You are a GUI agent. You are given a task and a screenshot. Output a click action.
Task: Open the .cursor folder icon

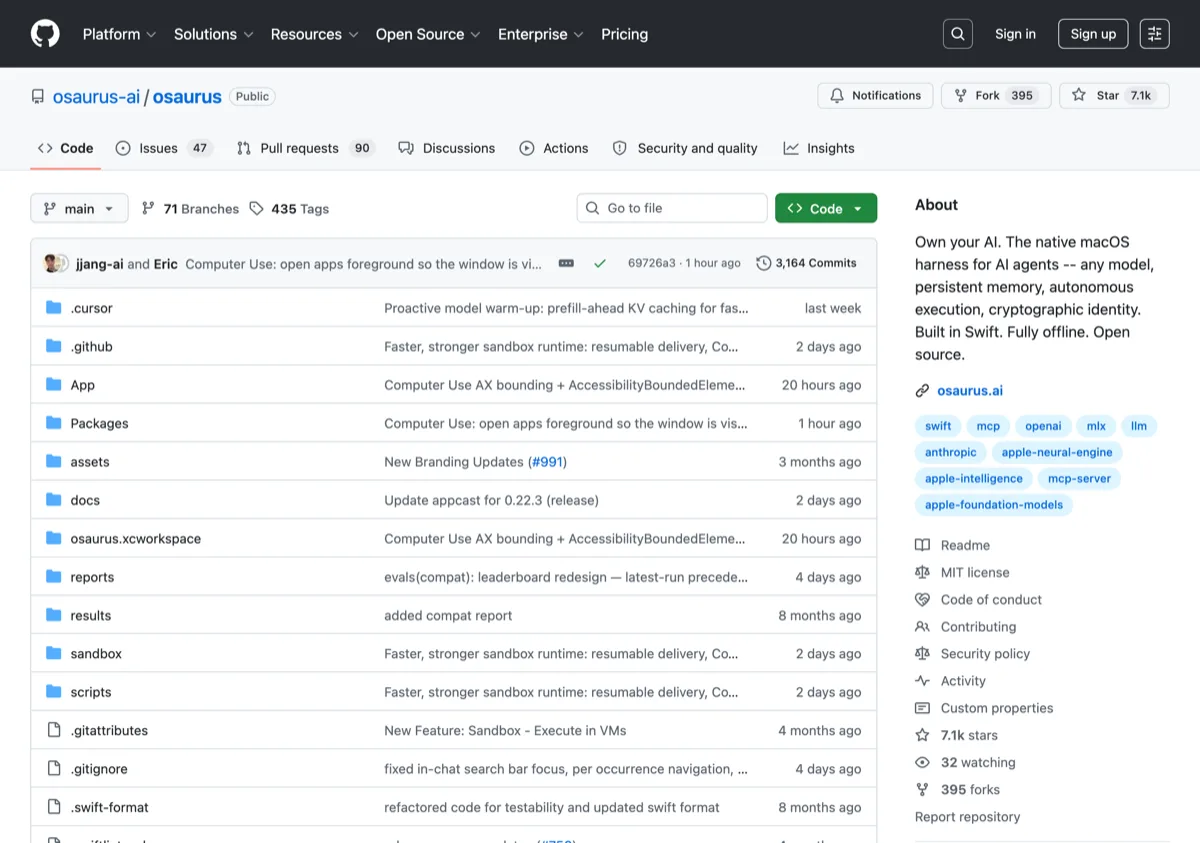(x=54, y=308)
